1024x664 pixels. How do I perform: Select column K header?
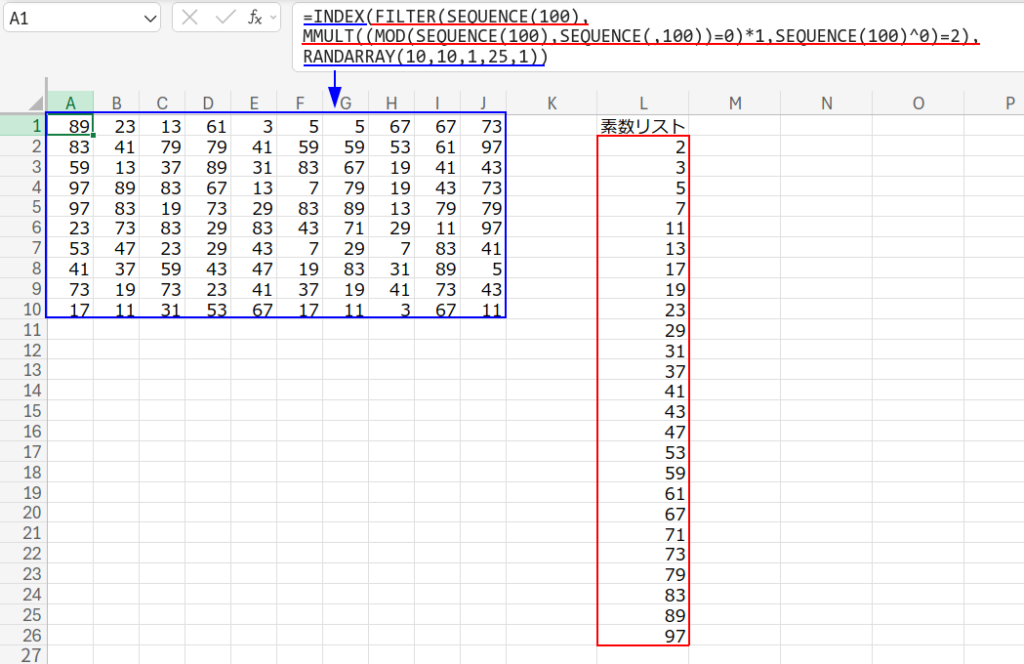coord(551,103)
